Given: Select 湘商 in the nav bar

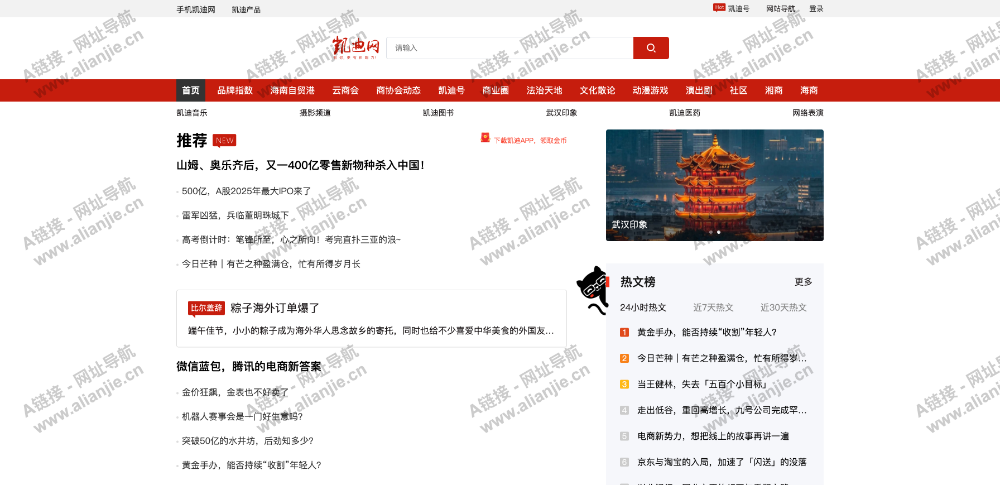Looking at the screenshot, I should pos(774,91).
